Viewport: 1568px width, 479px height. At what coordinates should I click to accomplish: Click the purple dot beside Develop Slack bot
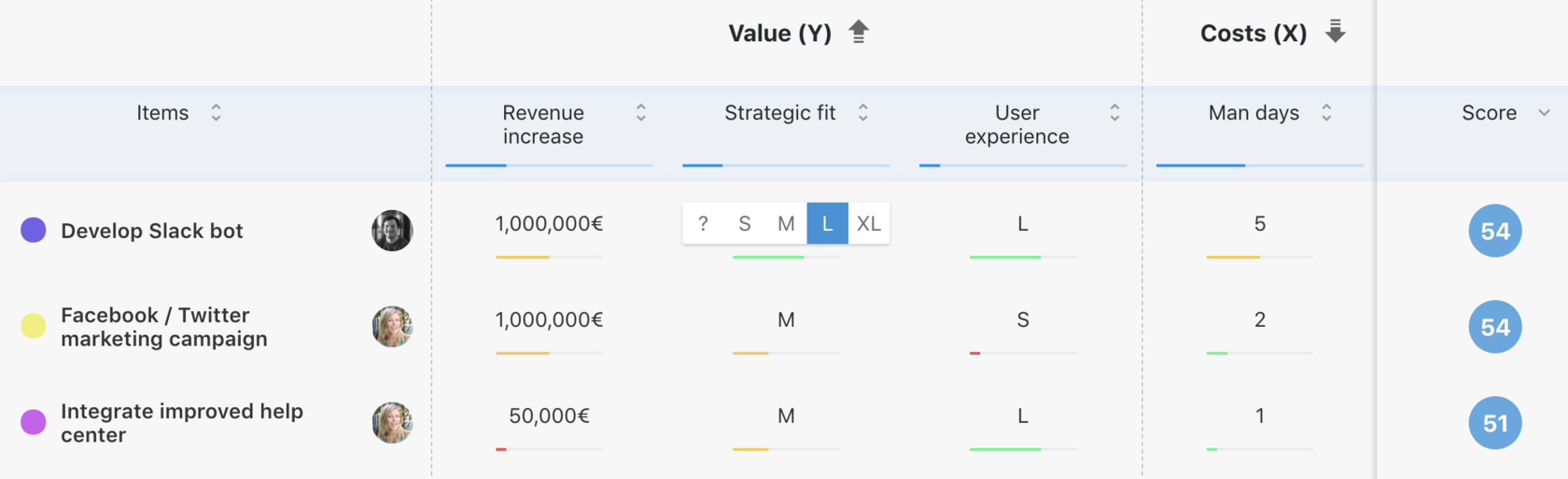tap(34, 231)
